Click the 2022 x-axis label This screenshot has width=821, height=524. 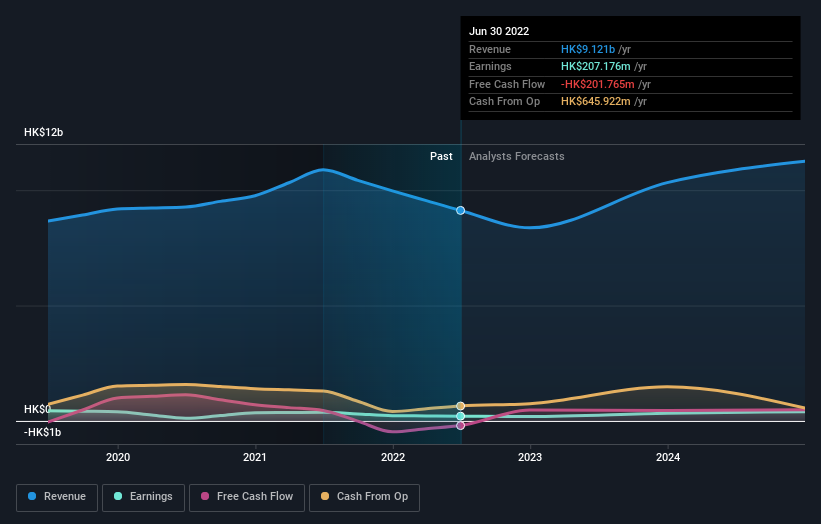coord(393,457)
